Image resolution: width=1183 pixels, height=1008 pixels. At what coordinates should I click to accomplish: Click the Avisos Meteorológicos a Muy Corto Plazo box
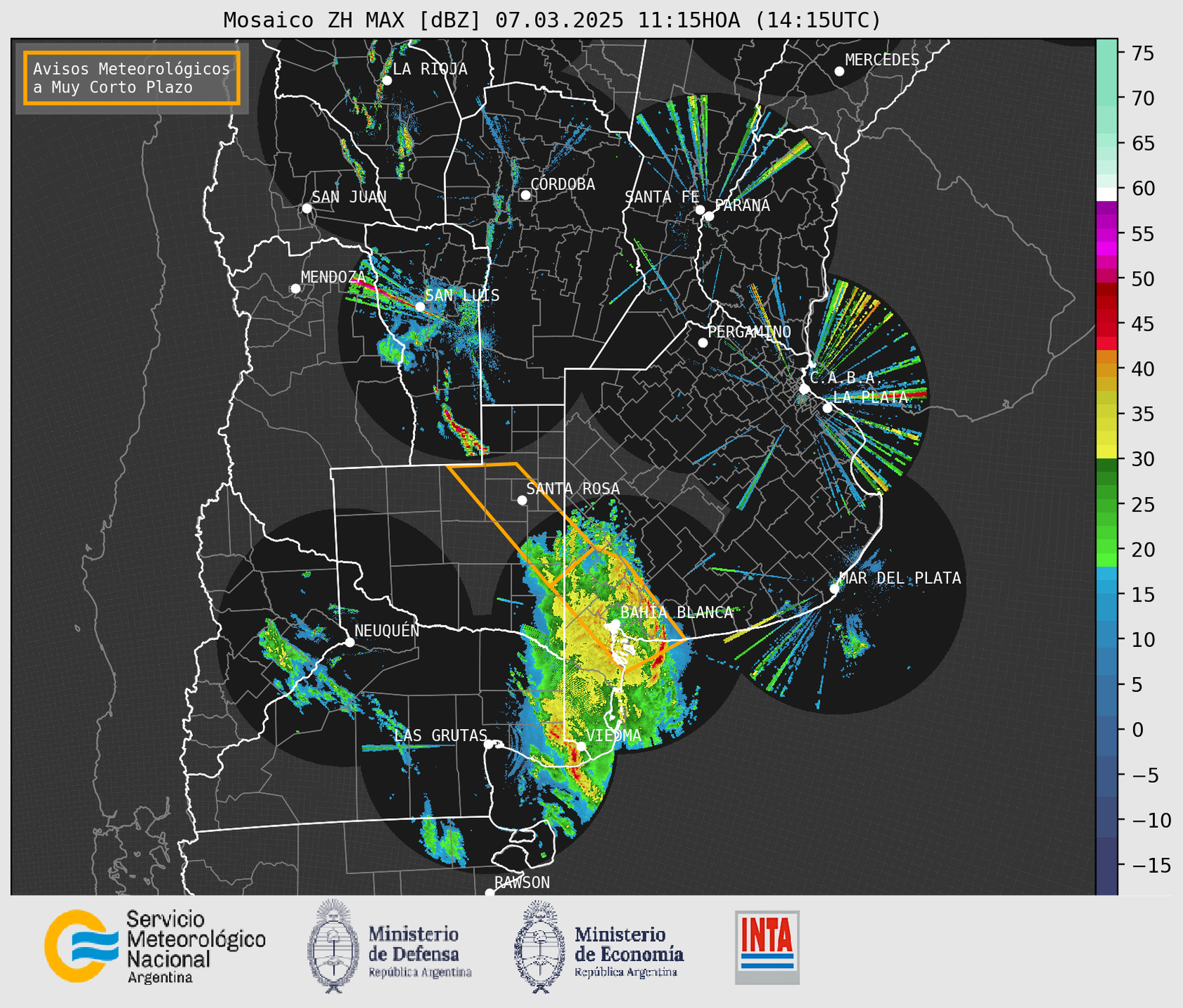(x=132, y=78)
